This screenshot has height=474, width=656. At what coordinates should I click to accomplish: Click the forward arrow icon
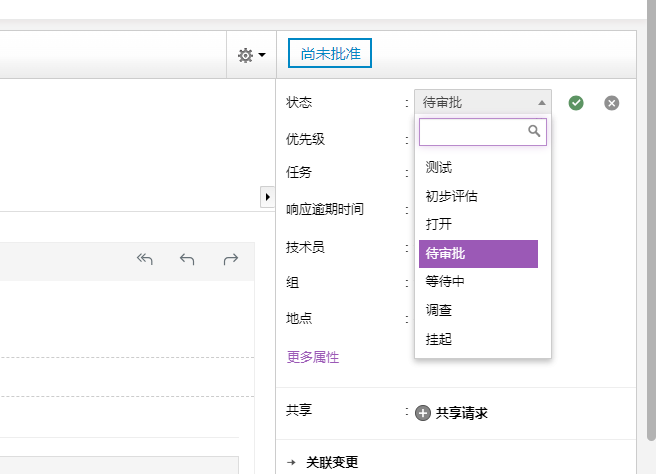click(x=231, y=260)
